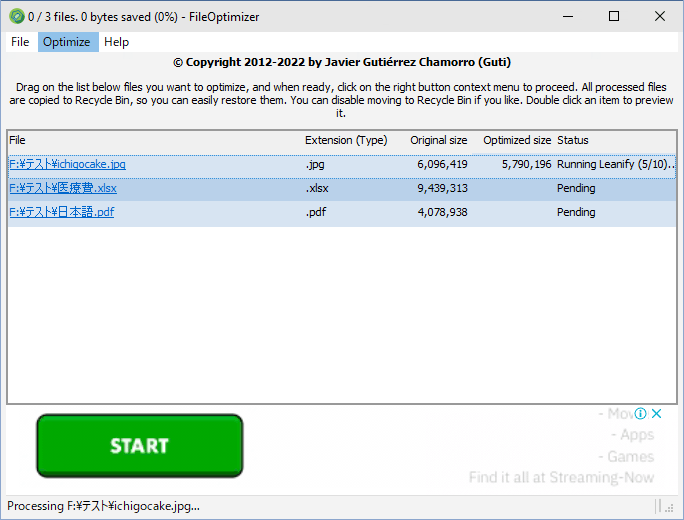The height and width of the screenshot is (520, 684).
Task: Open the 日本語.pdf file link
Action: point(62,212)
